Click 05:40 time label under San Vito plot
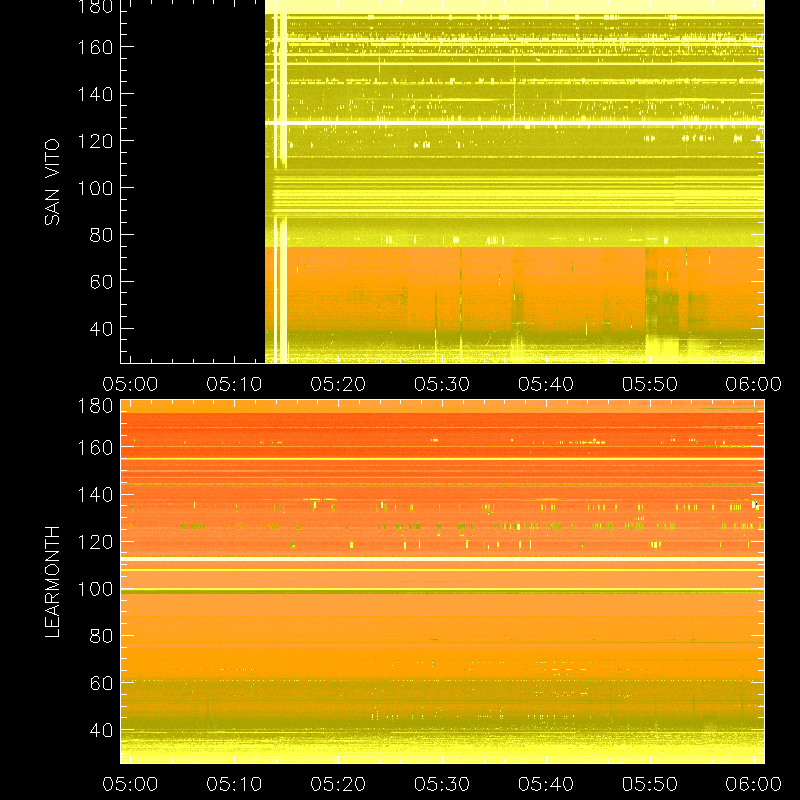The image size is (800, 800). [546, 384]
